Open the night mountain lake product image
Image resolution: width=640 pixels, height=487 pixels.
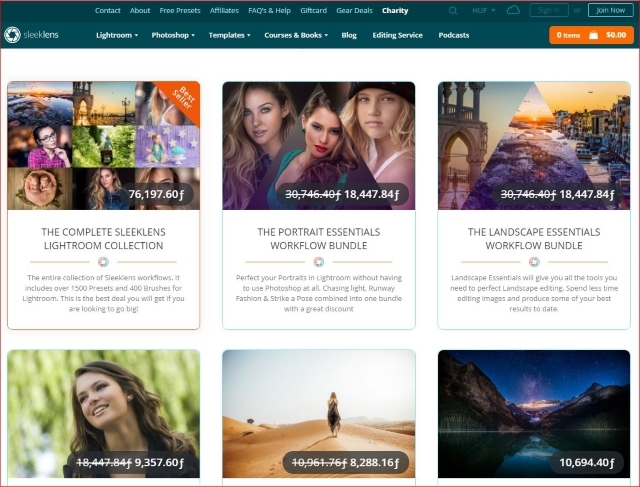point(534,414)
